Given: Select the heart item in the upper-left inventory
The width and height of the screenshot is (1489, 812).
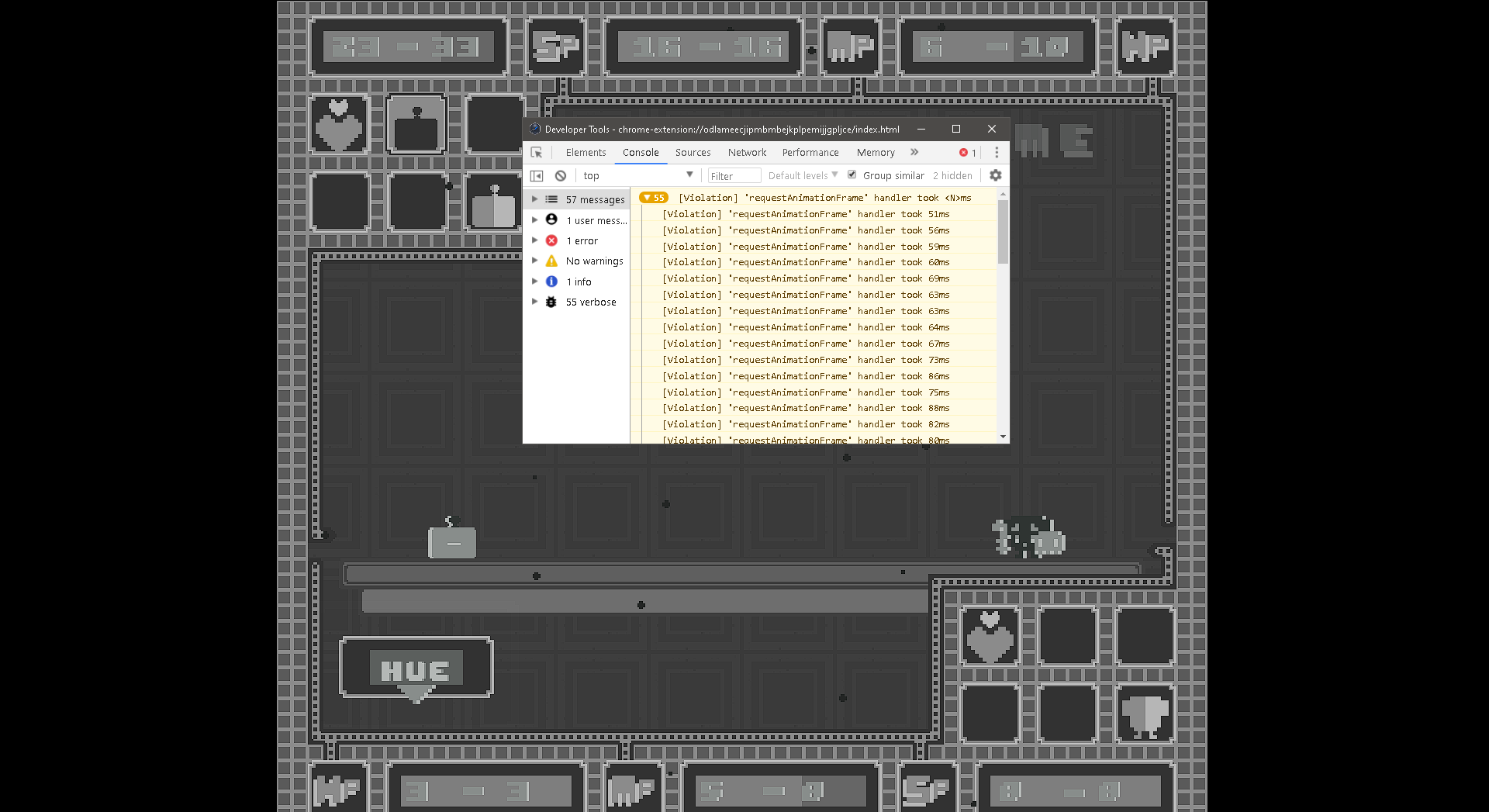Looking at the screenshot, I should (339, 124).
